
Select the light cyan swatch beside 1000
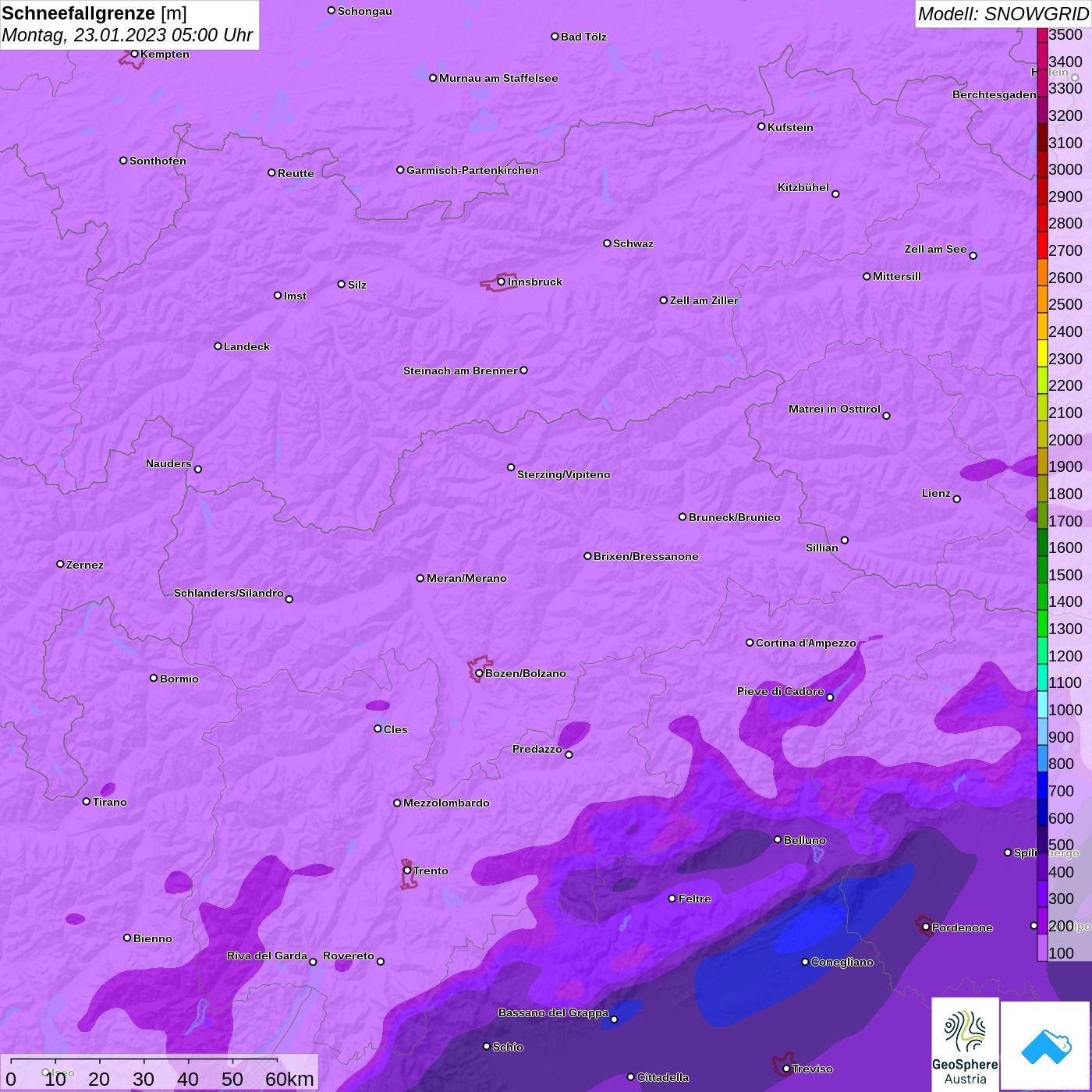pyautogui.click(x=1042, y=704)
